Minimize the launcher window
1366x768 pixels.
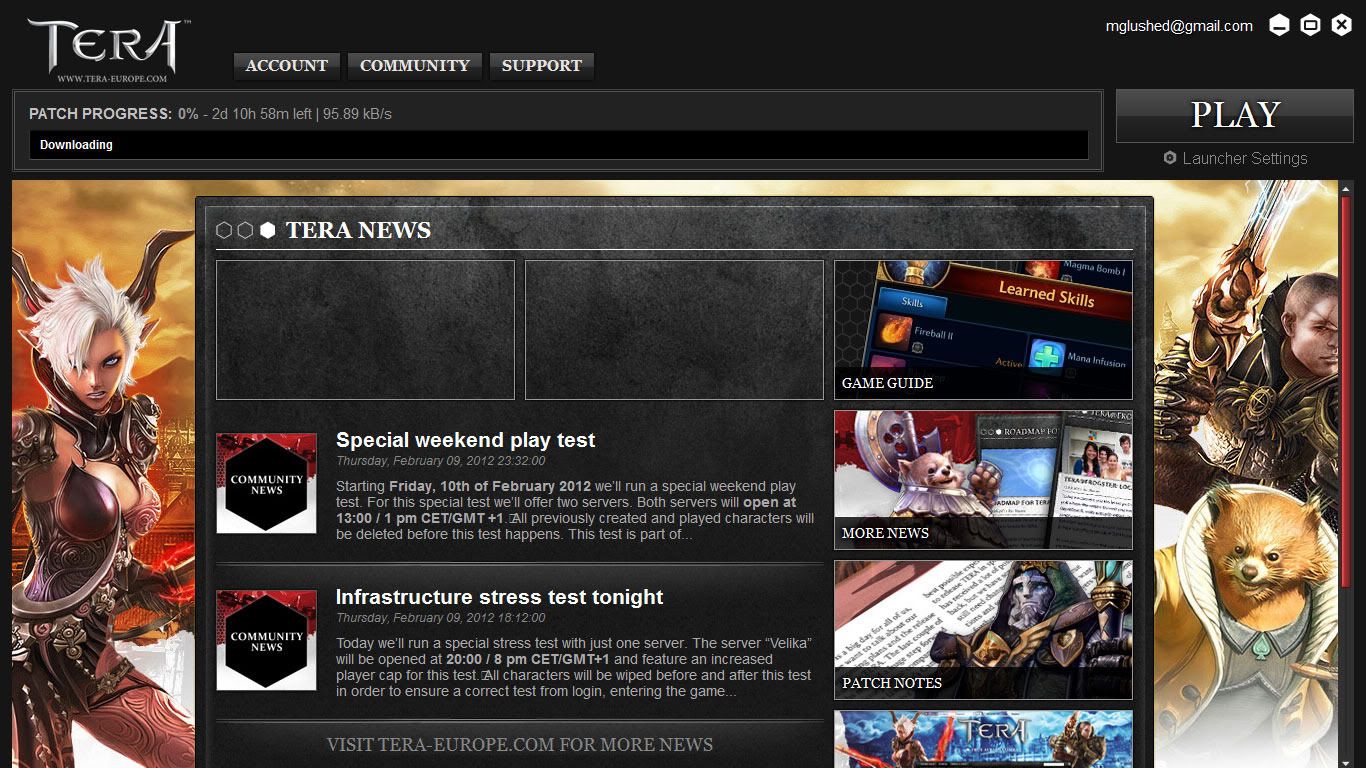pos(1279,25)
